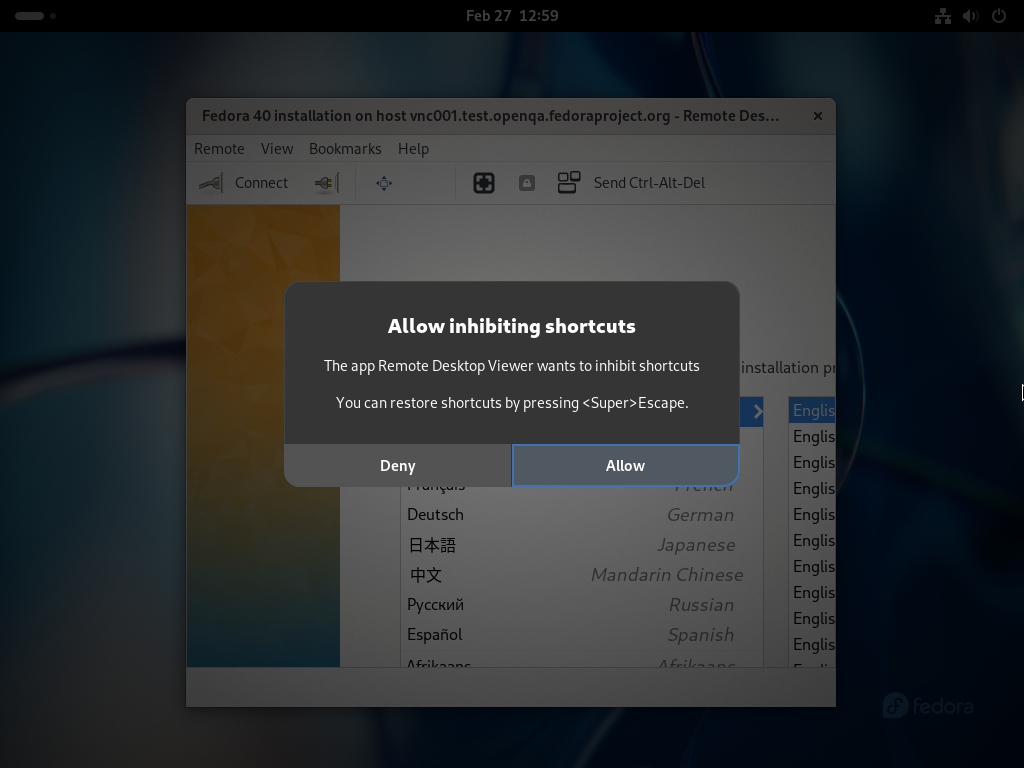The width and height of the screenshot is (1024, 768).
Task: Click the Connect plug icon
Action: pos(211,183)
